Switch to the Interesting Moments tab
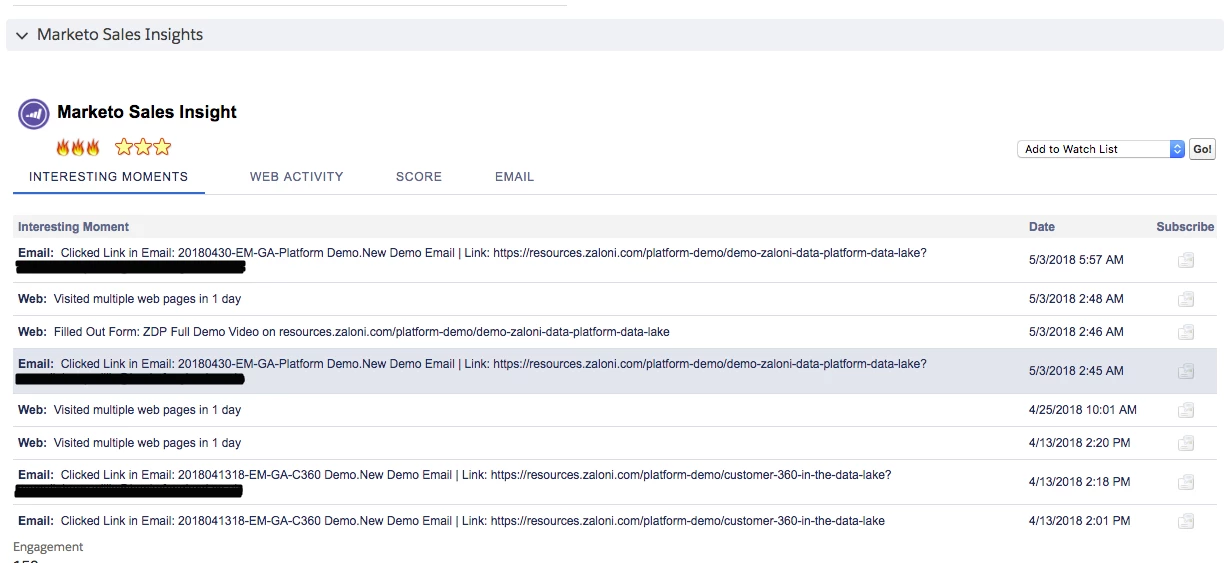 pos(108,177)
